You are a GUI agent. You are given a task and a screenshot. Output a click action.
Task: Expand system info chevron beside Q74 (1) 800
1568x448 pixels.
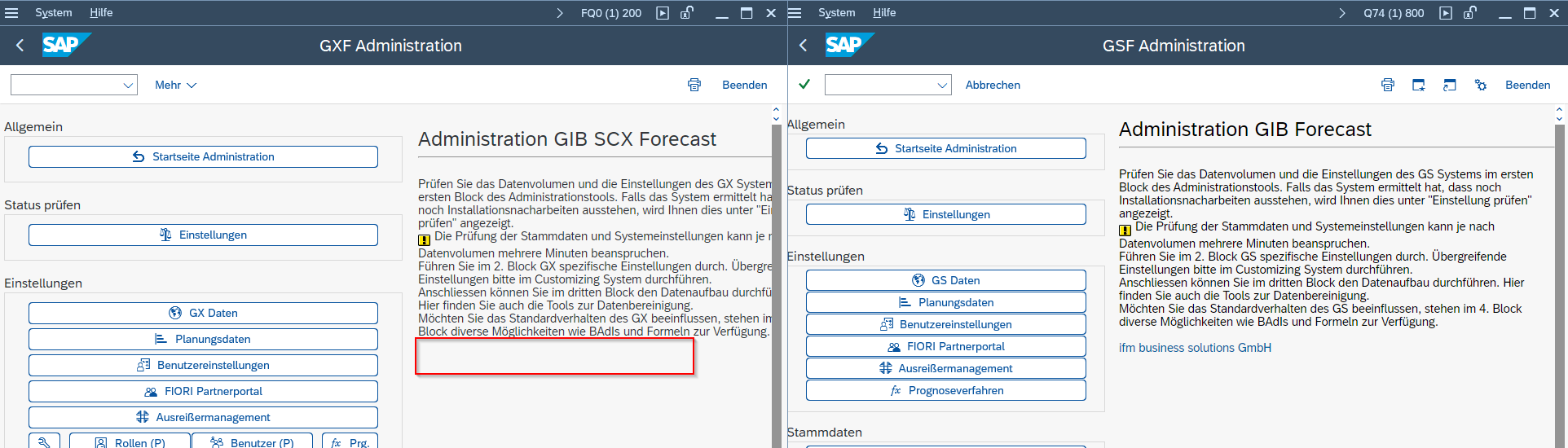point(1342,13)
